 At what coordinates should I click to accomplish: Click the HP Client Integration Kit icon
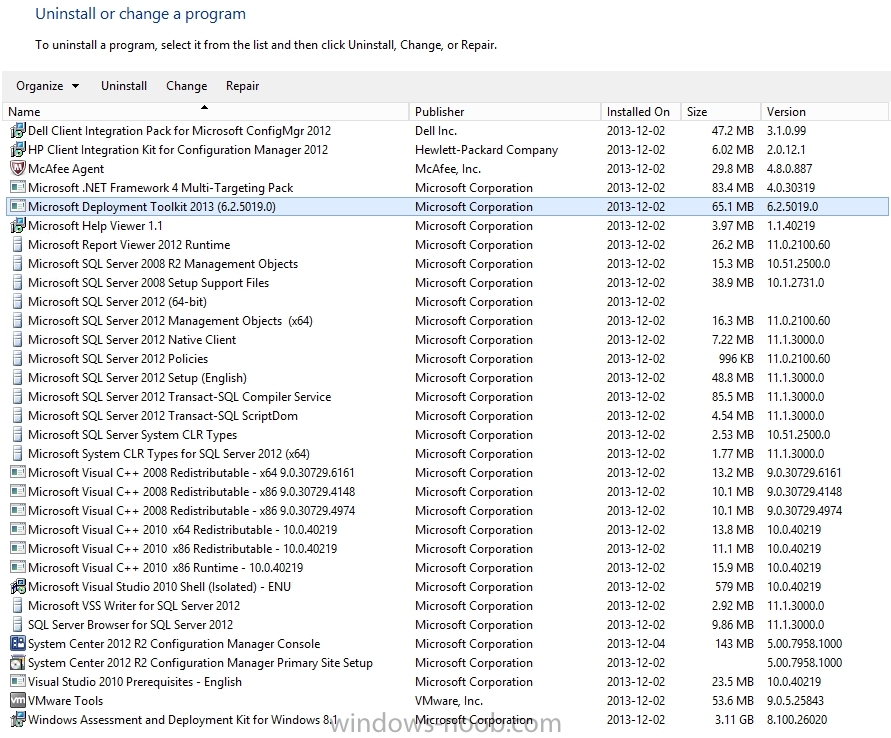[x=18, y=149]
